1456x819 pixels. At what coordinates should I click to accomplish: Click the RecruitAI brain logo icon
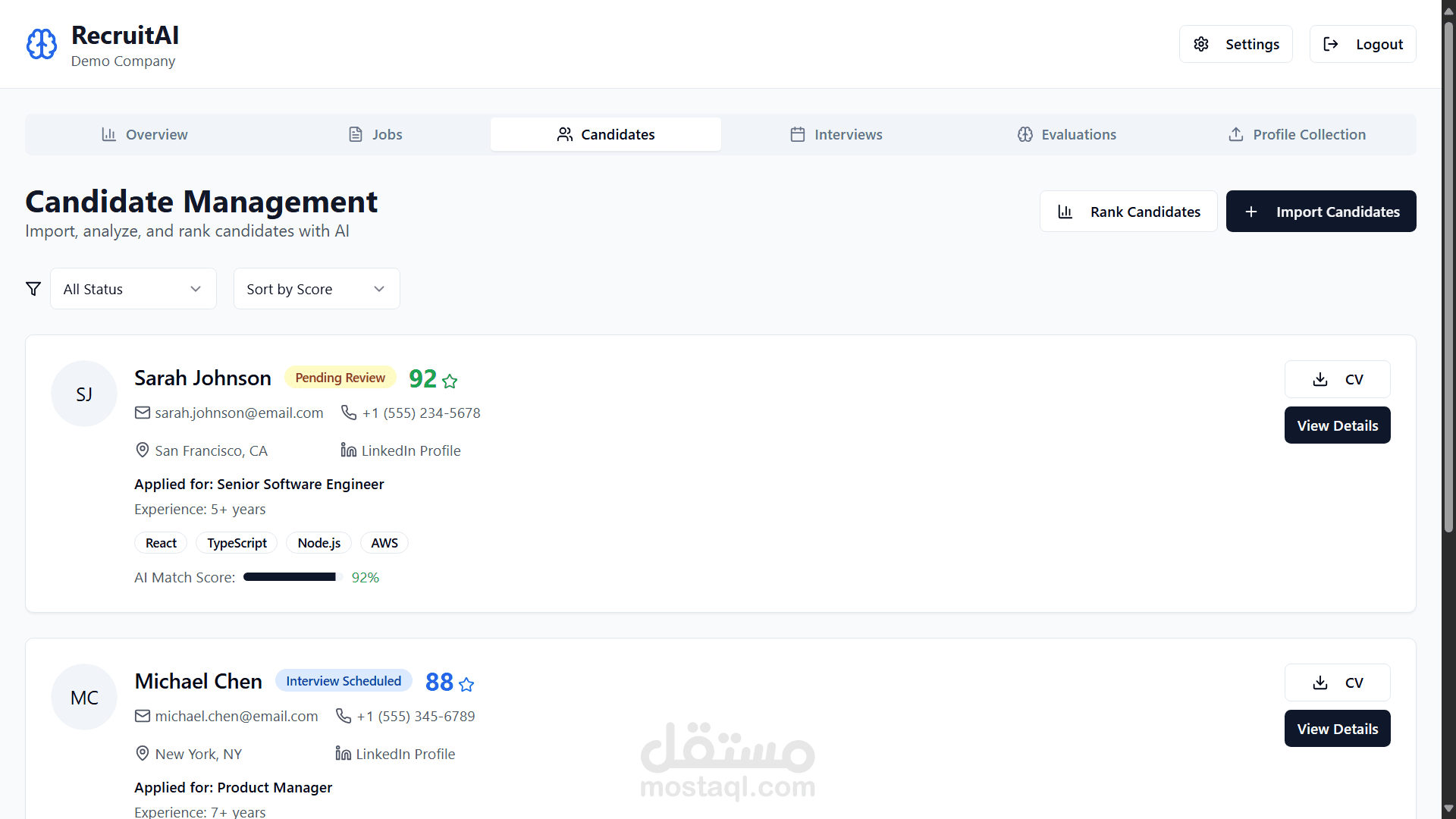[x=42, y=44]
